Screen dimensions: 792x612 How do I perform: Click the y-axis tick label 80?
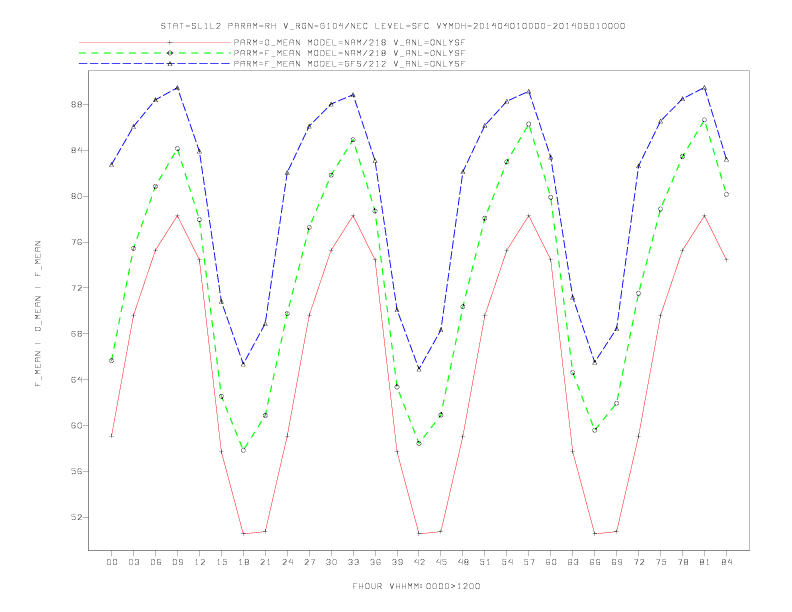(77, 196)
